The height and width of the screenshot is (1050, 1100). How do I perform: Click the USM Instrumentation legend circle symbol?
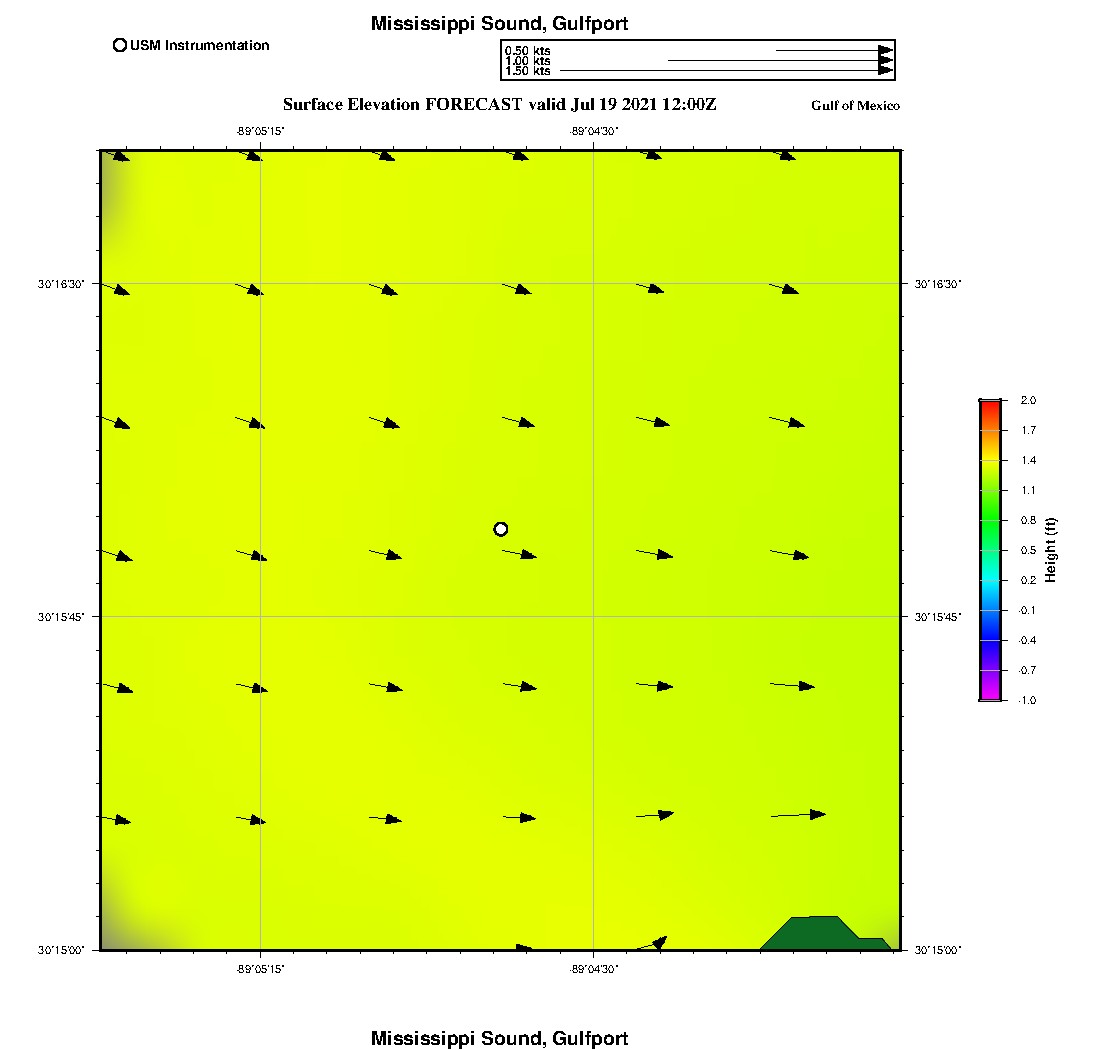pyautogui.click(x=120, y=45)
